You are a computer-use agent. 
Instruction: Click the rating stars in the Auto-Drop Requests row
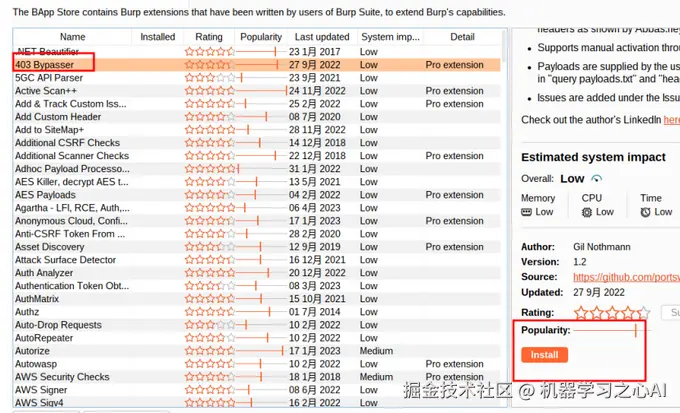point(209,324)
